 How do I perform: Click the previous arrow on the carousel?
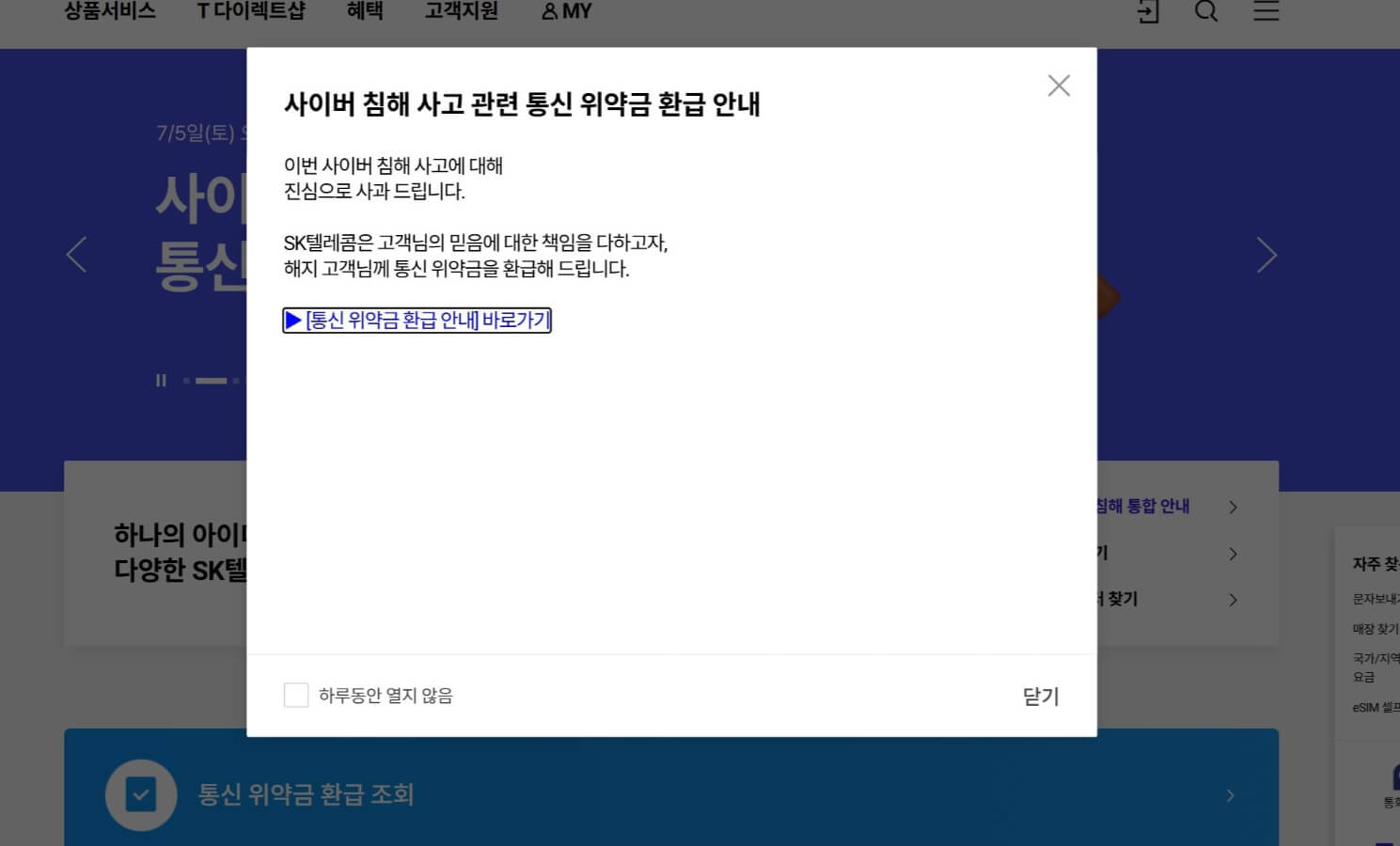pos(76,255)
